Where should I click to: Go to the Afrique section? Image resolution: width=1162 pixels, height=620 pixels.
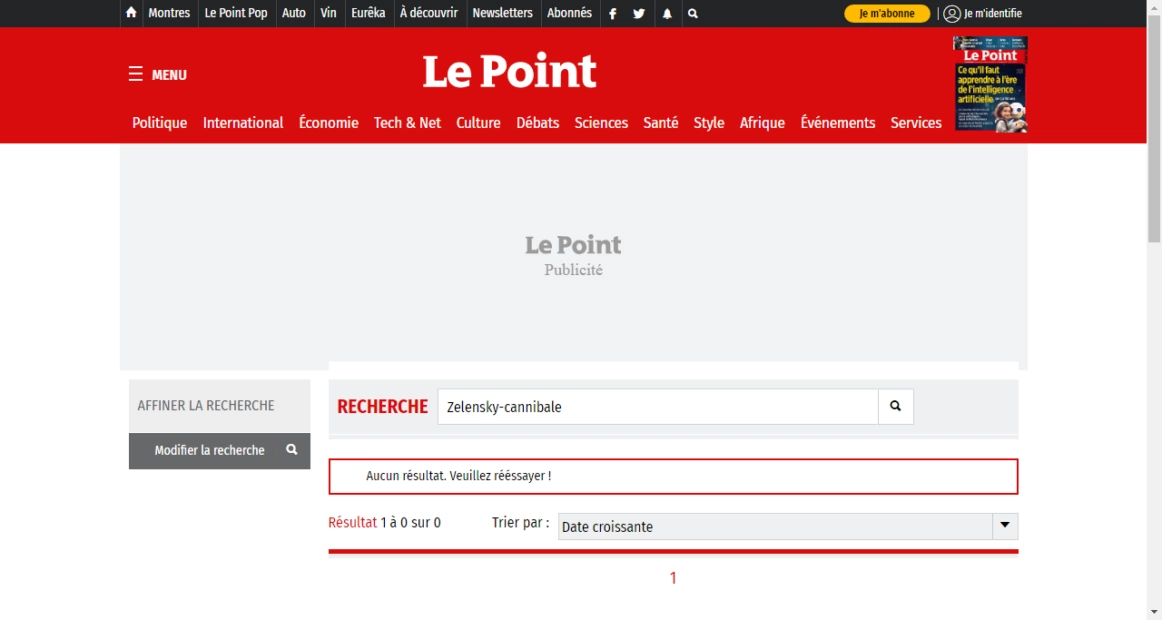click(x=762, y=123)
